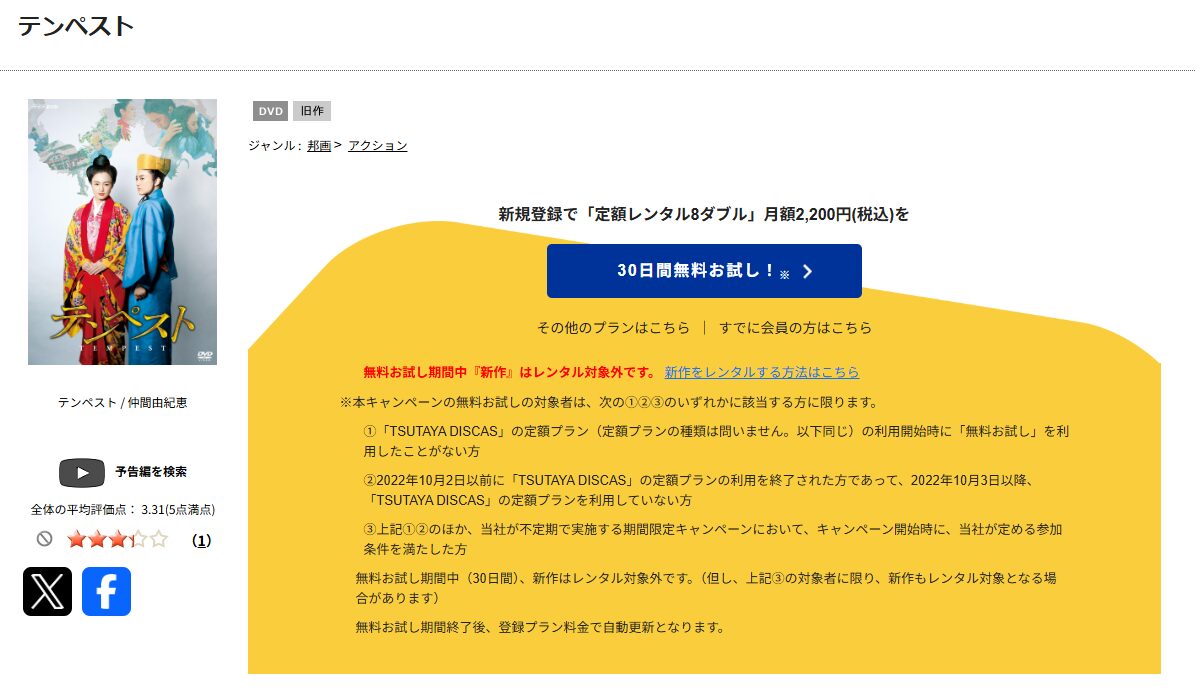Image resolution: width=1196 pixels, height=692 pixels.
Task: Click the 全体の平均評価点 3.31 text
Action: point(123,510)
